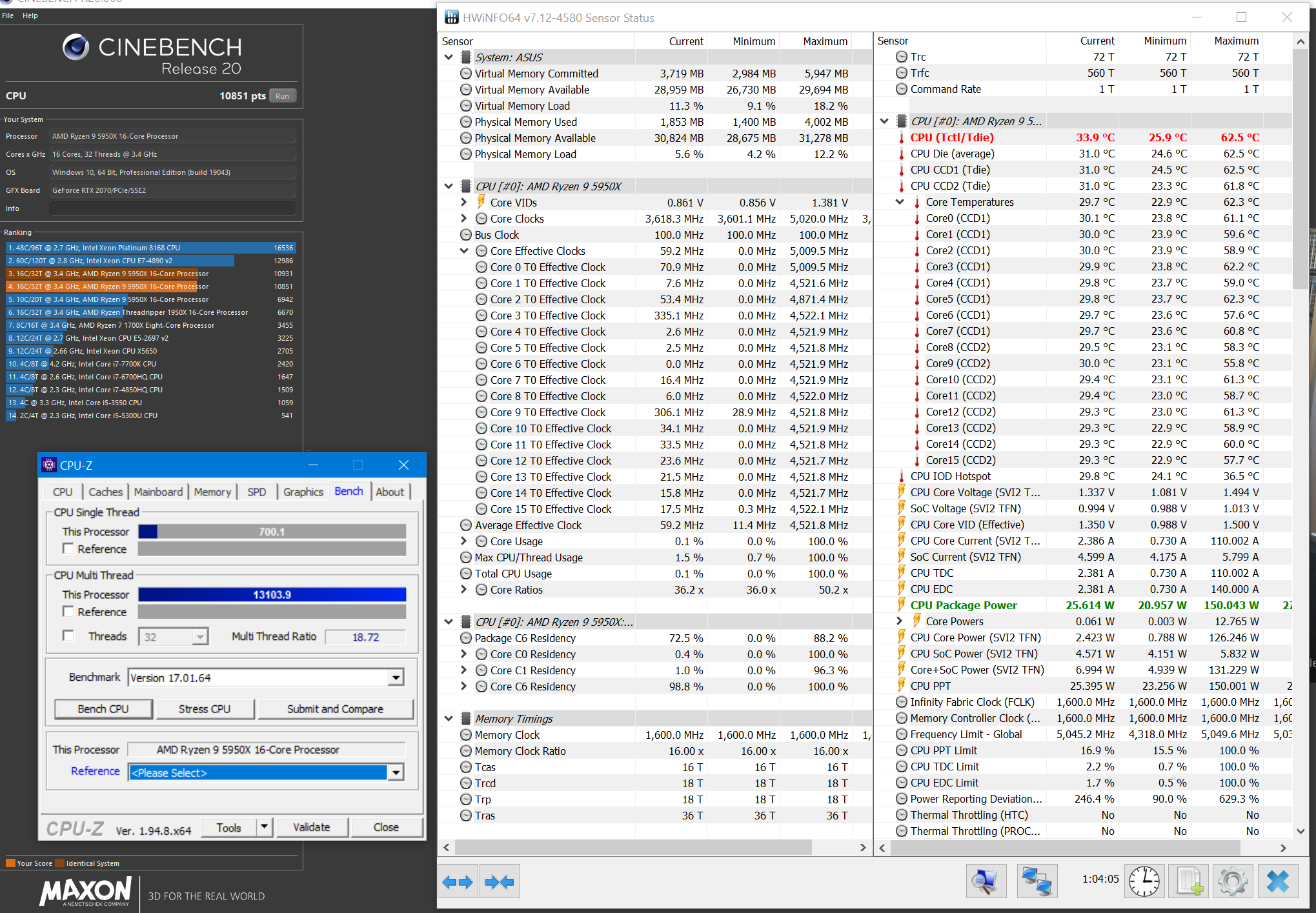Click the Run button beside CPU score
Screen dimensions: 1316x913
pos(282,96)
